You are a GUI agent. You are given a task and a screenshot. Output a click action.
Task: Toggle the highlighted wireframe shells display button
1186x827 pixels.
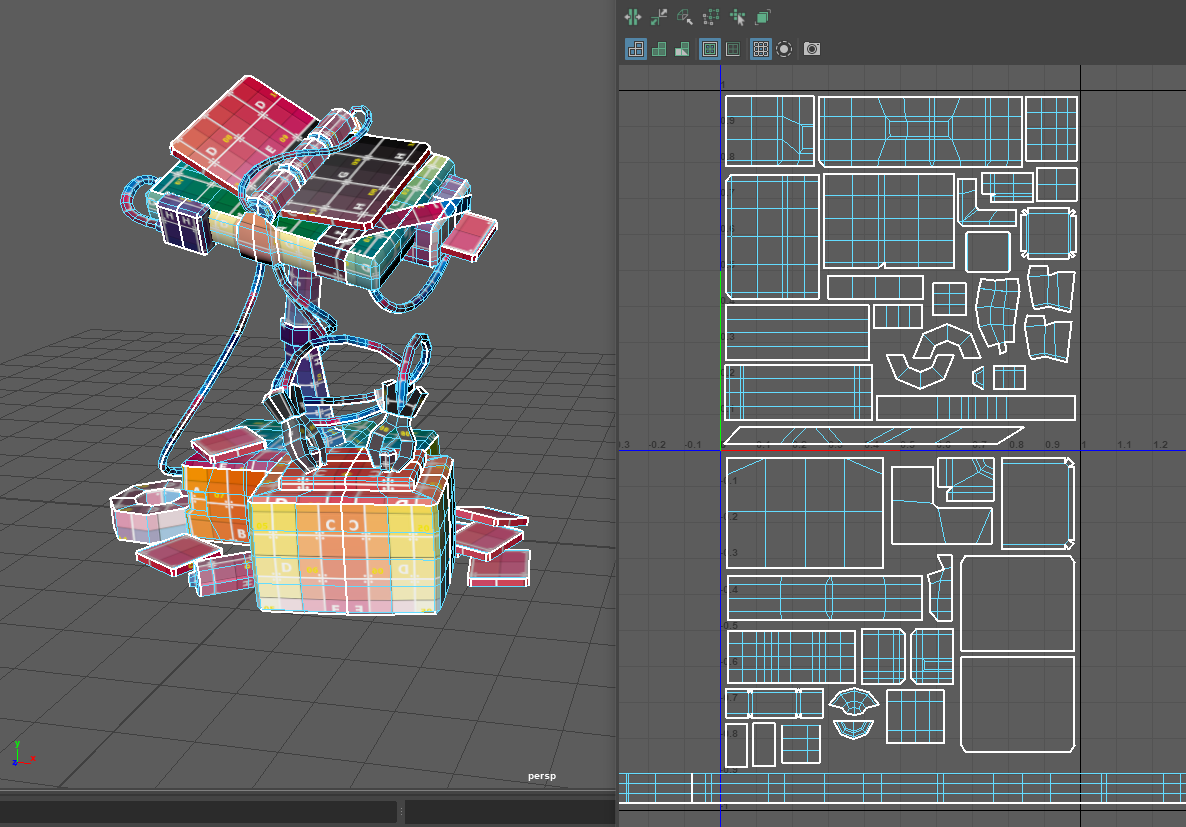pos(635,48)
